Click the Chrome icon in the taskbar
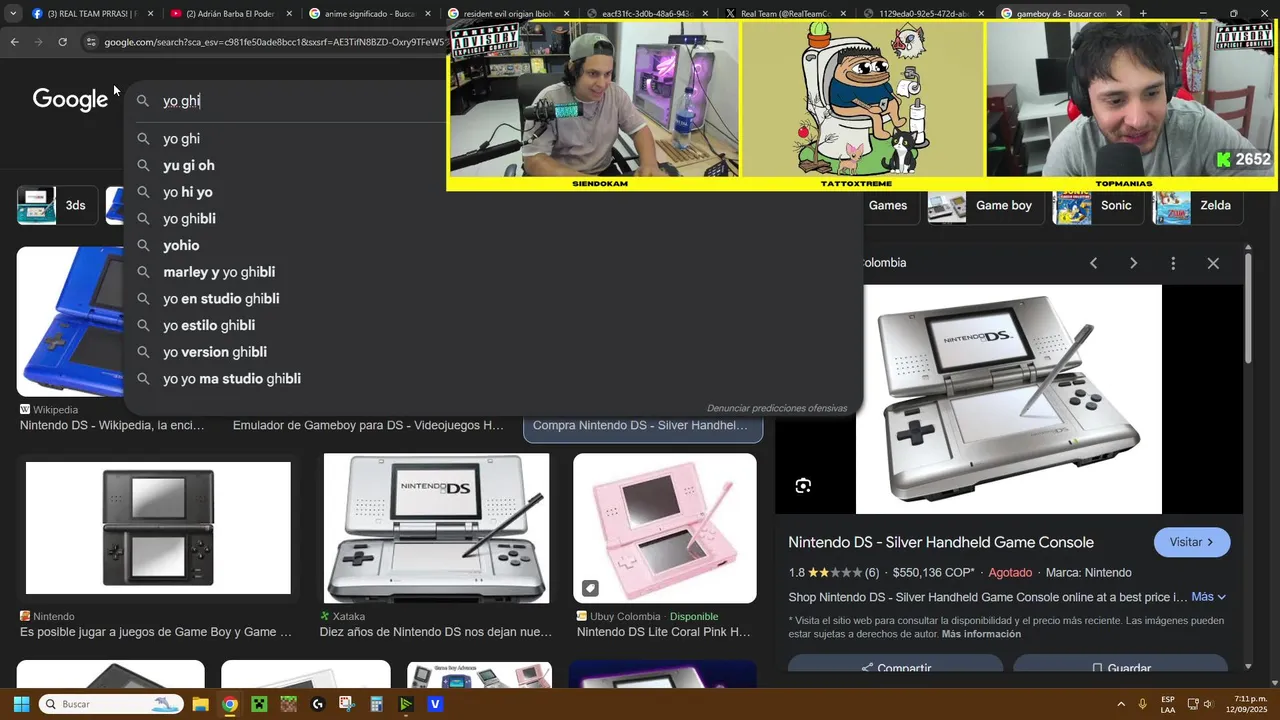The height and width of the screenshot is (720, 1280). 230,704
